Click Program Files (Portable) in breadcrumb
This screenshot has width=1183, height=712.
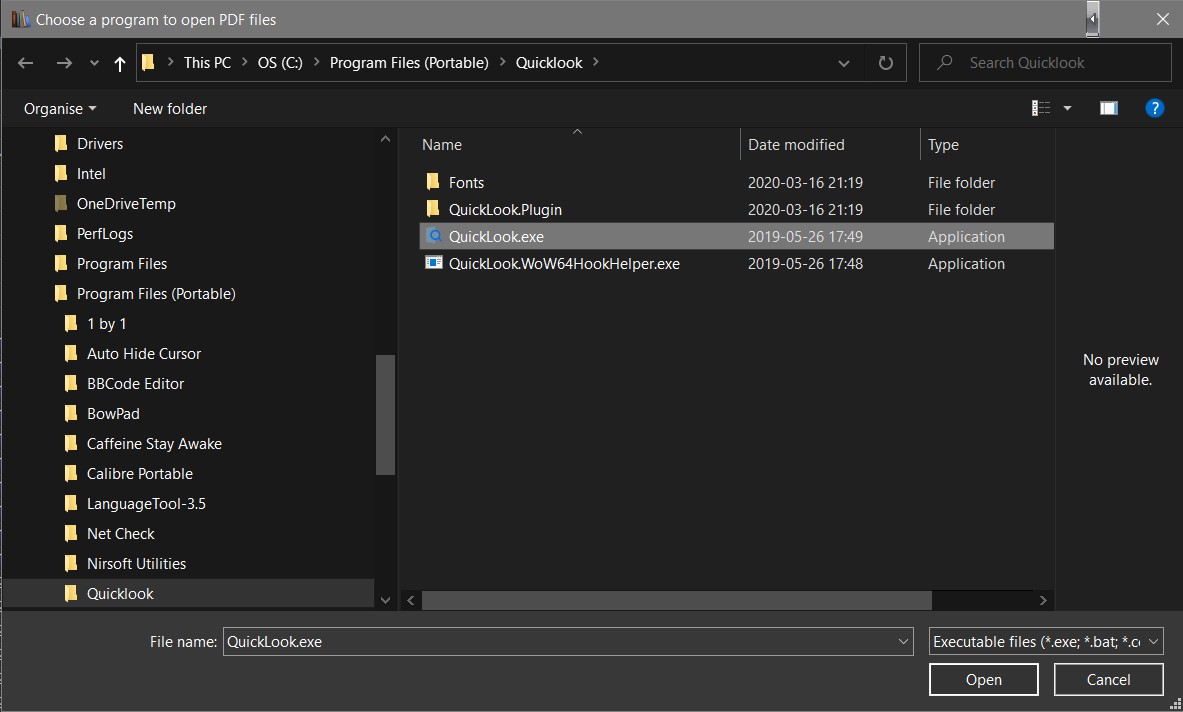pos(409,63)
